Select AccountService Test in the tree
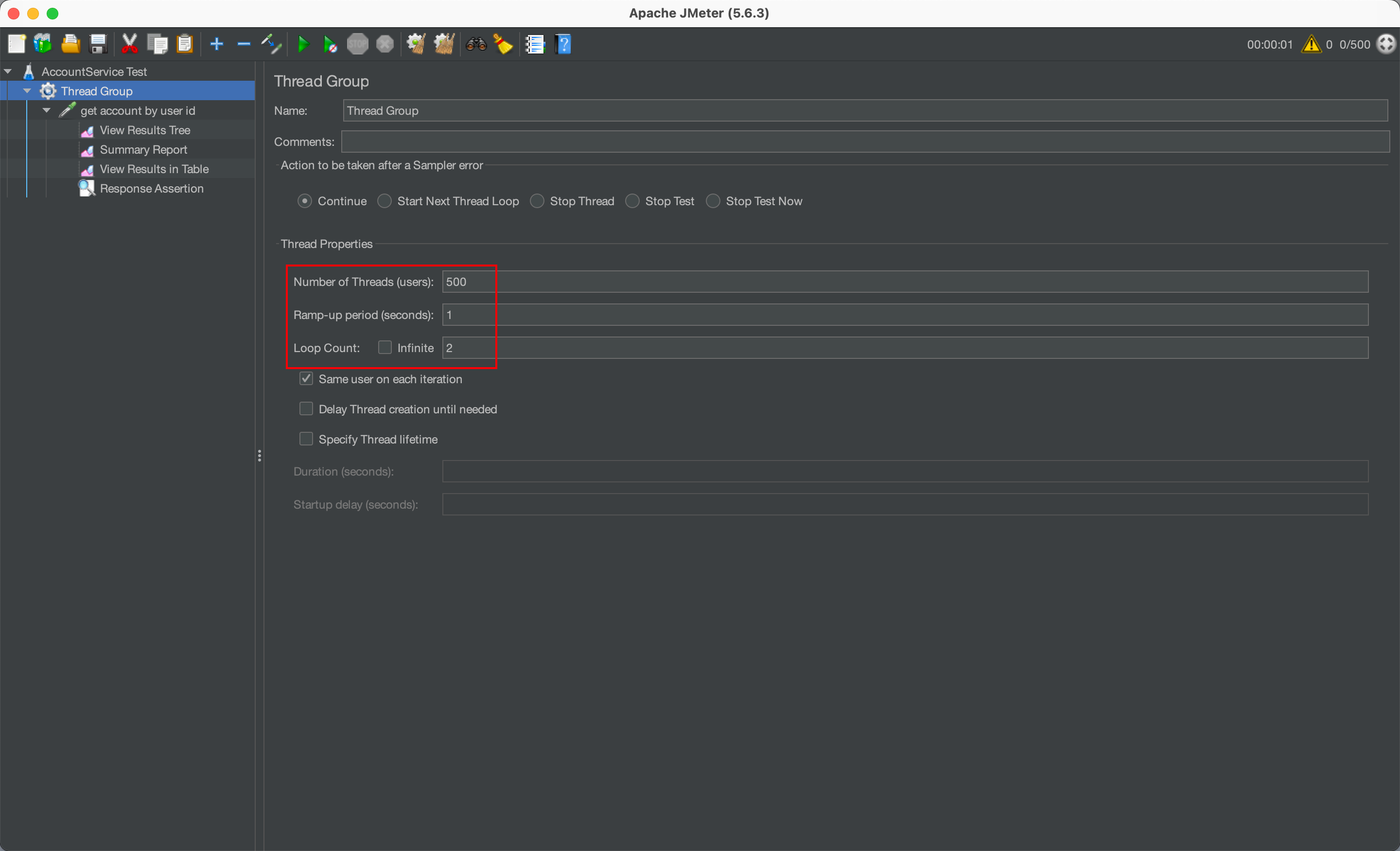This screenshot has height=851, width=1400. click(x=94, y=71)
